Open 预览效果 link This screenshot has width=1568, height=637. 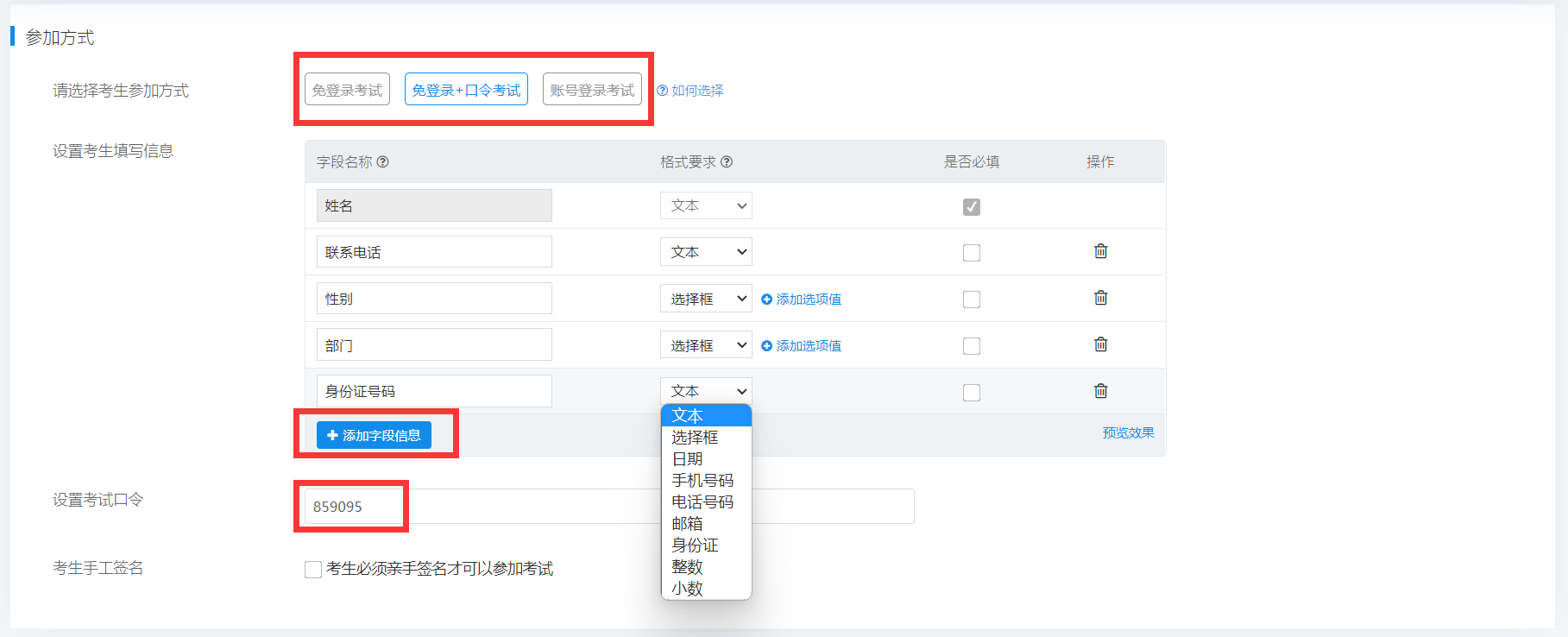[x=1128, y=432]
